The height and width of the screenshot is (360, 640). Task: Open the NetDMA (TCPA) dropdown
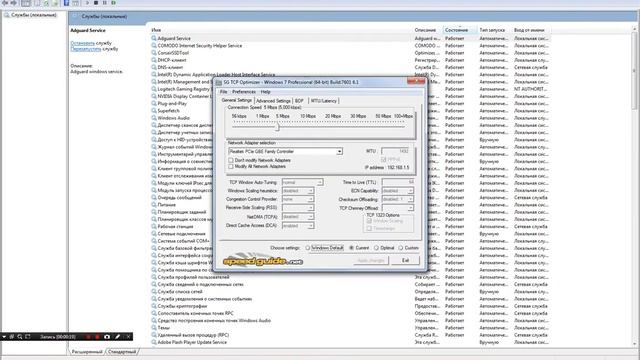click(311, 217)
